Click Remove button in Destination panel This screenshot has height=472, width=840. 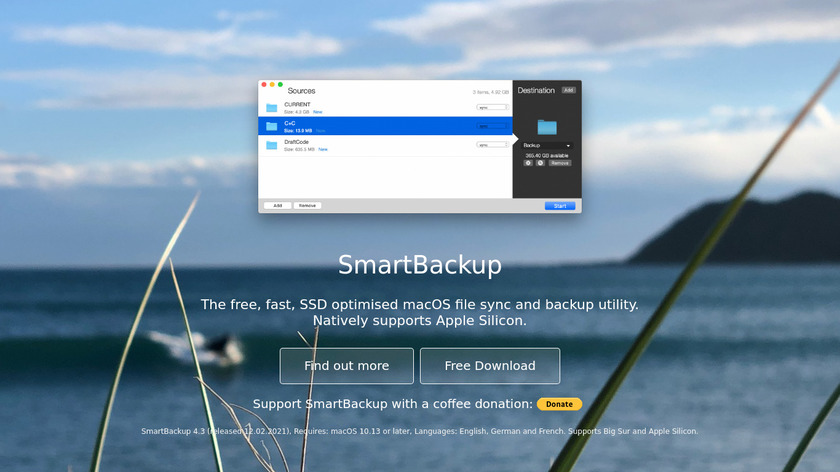point(560,163)
